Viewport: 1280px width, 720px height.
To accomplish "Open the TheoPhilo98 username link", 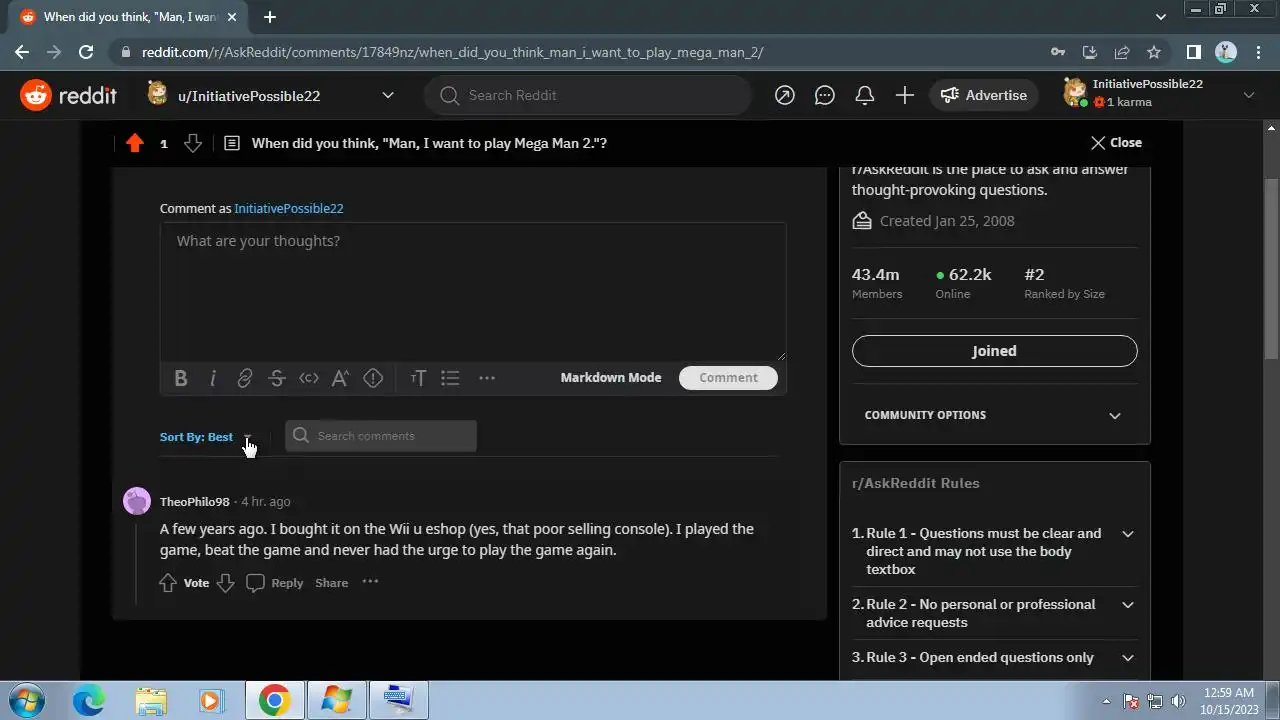I will (195, 502).
